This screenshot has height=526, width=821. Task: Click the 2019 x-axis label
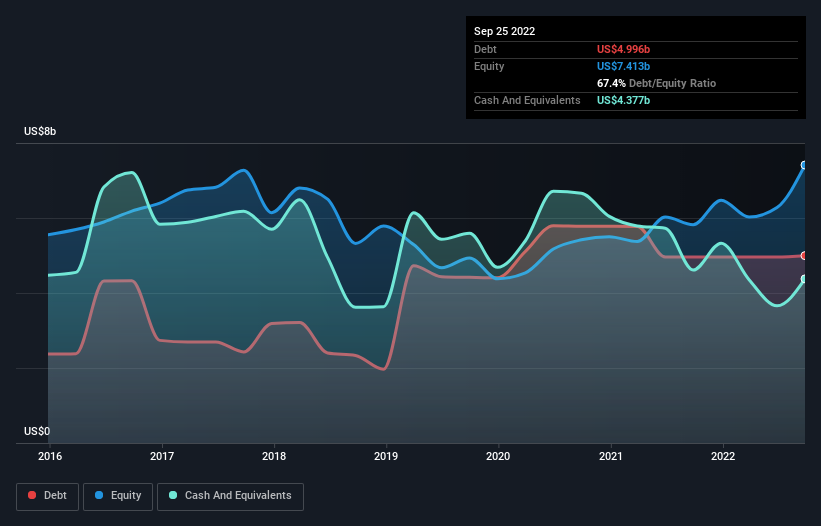pos(386,456)
